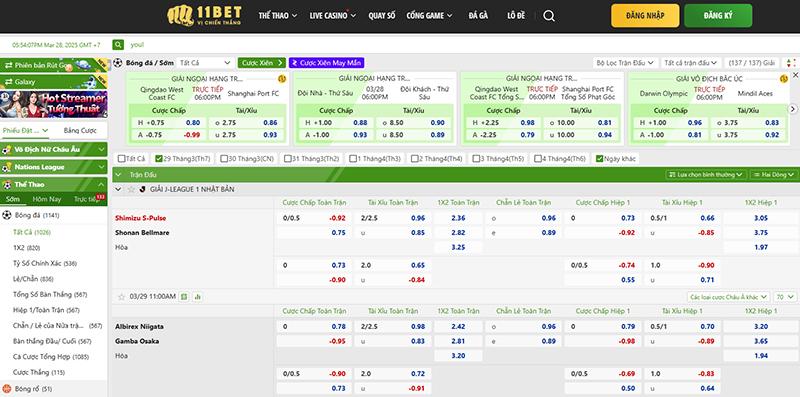Select odds 2.36 for Shimizu S-Pulse 1X2
The width and height of the screenshot is (800, 397).
pos(458,218)
